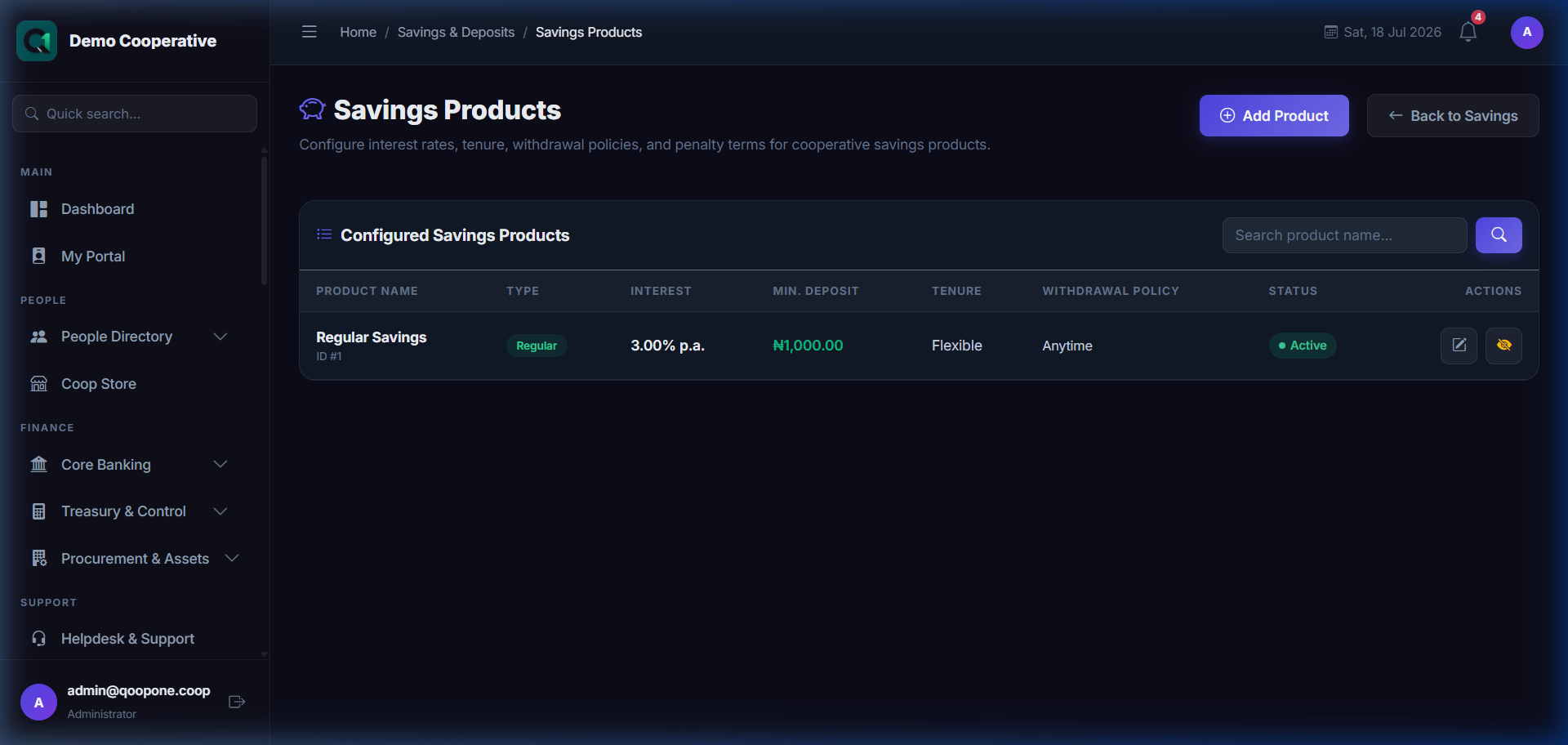Click the Regular Savings product name
The height and width of the screenshot is (745, 1568).
pyautogui.click(x=371, y=337)
